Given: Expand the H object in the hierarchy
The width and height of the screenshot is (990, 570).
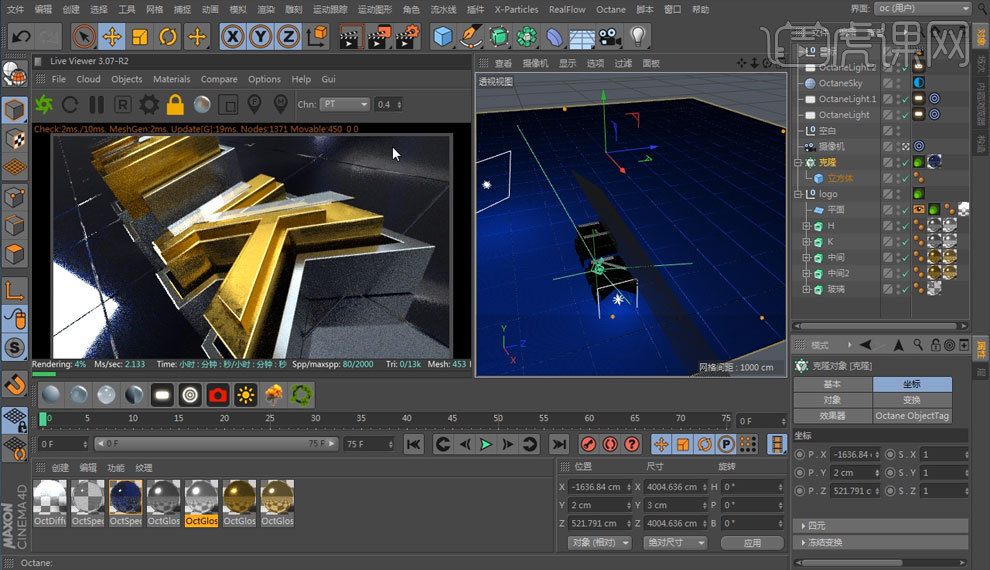Looking at the screenshot, I should tap(806, 226).
